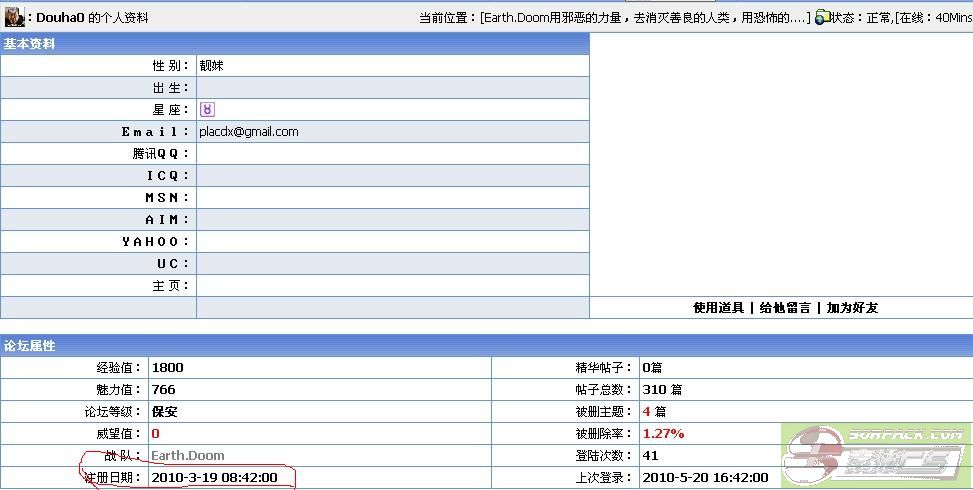973x490 pixels.
Task: Click the 经验值 value 1800
Action: click(168, 368)
